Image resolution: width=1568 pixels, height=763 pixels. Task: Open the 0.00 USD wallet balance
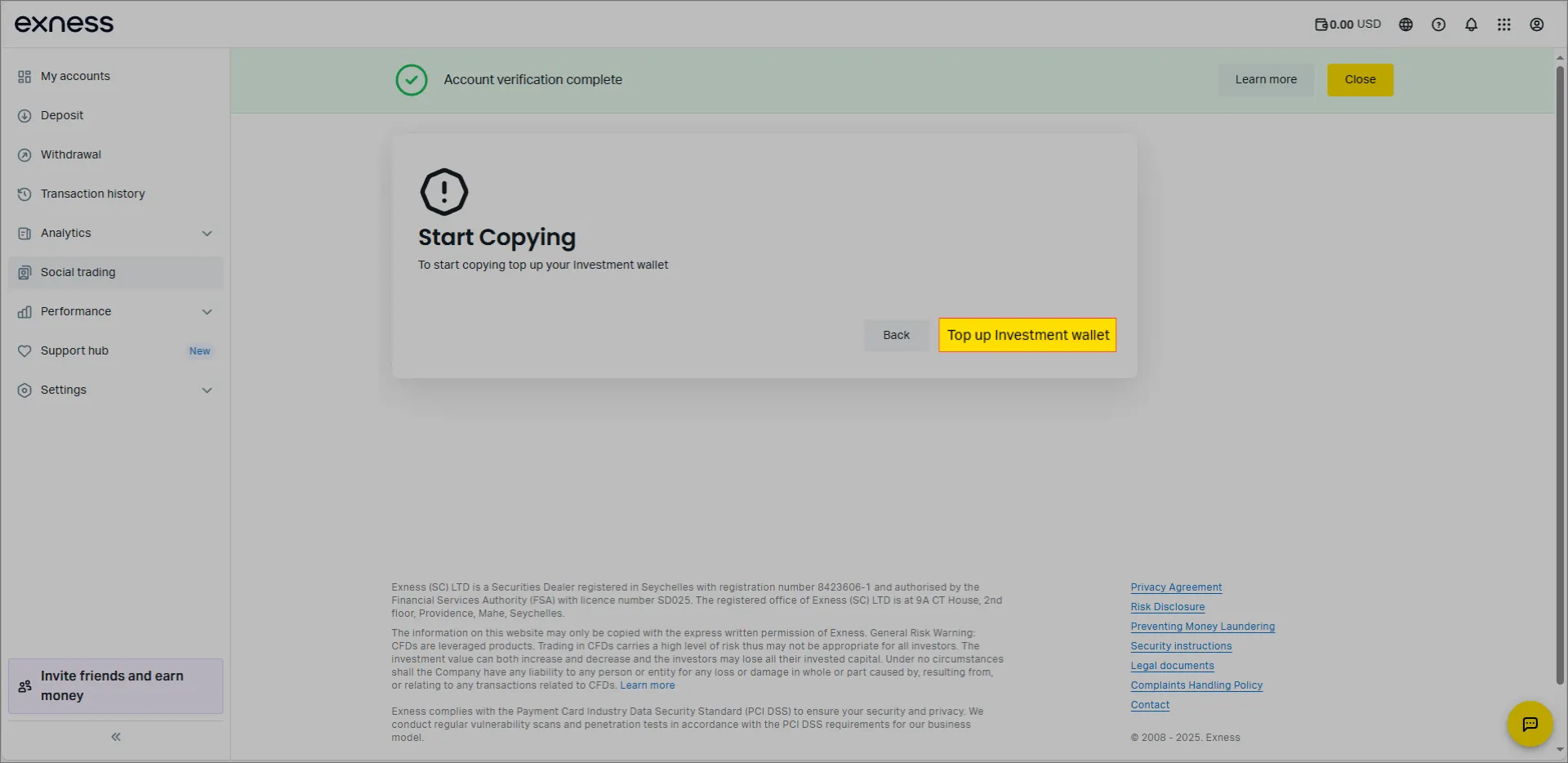pyautogui.click(x=1347, y=25)
